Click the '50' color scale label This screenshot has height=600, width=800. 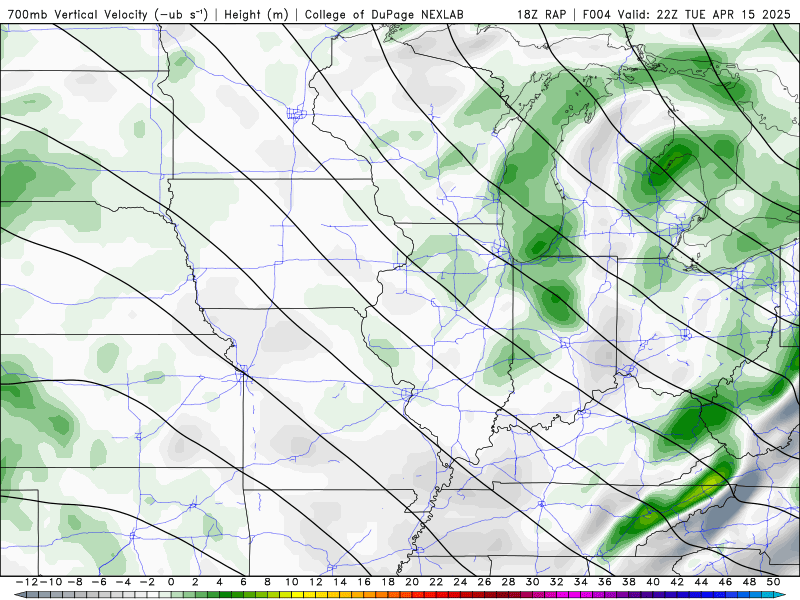(773, 582)
